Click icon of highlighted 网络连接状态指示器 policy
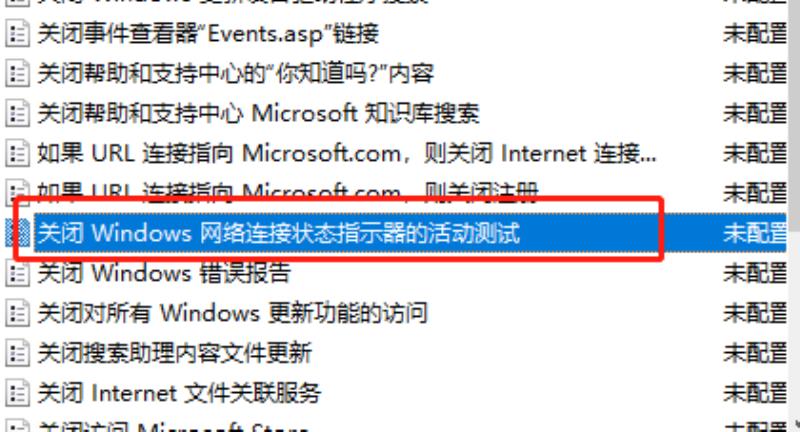 pos(17,233)
